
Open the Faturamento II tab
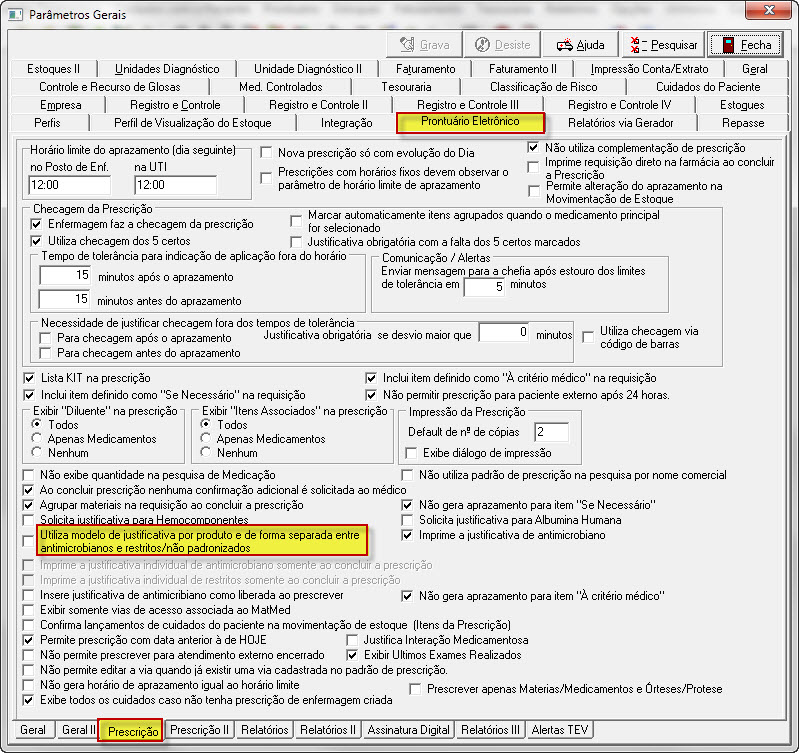coord(522,69)
